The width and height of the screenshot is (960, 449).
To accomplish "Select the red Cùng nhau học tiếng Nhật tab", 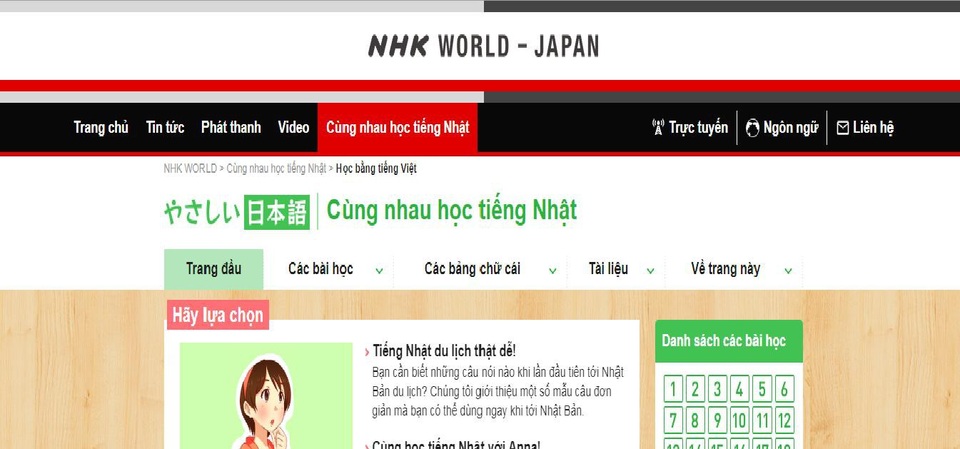I will [397, 127].
